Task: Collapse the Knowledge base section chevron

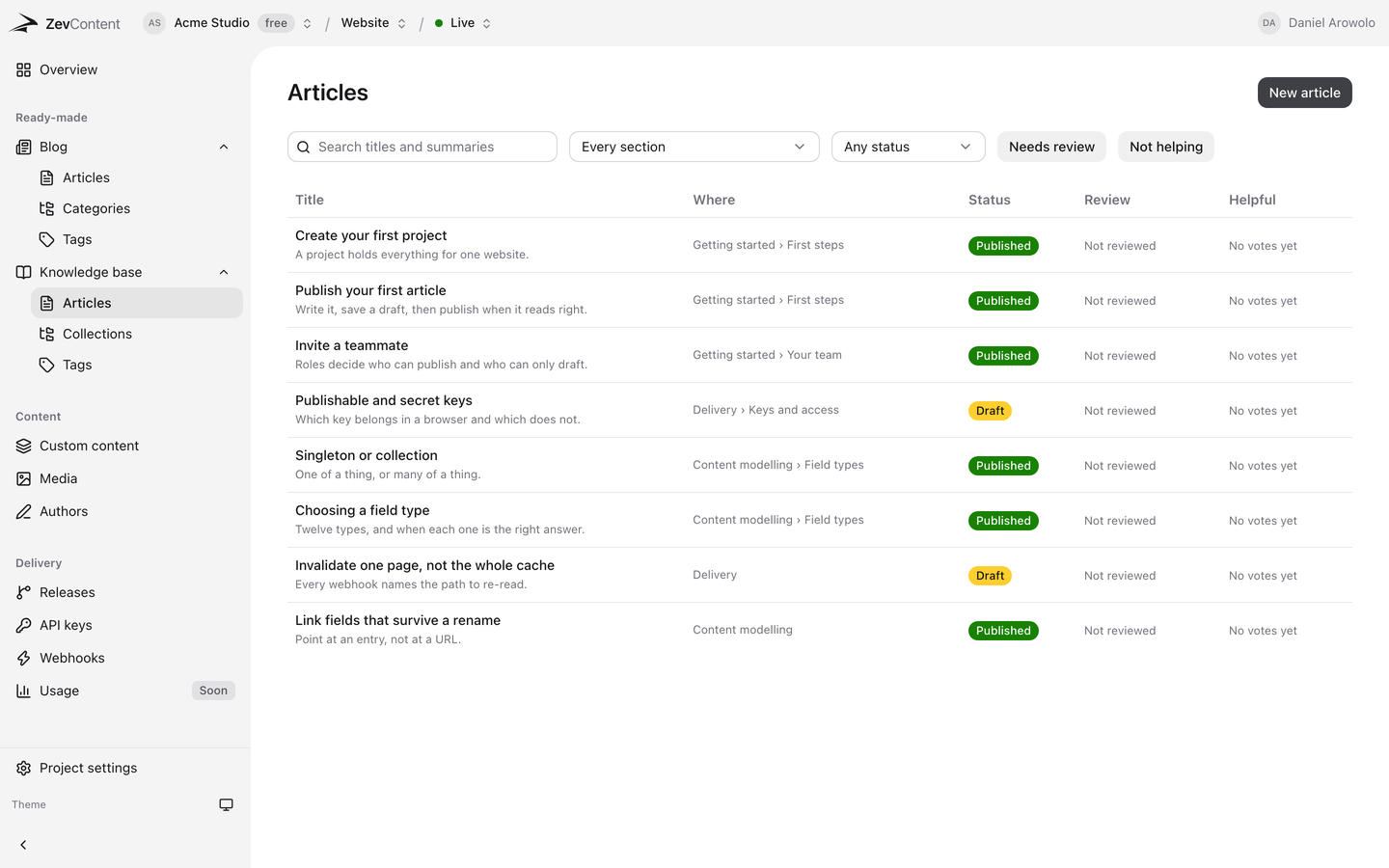Action: coord(224,272)
